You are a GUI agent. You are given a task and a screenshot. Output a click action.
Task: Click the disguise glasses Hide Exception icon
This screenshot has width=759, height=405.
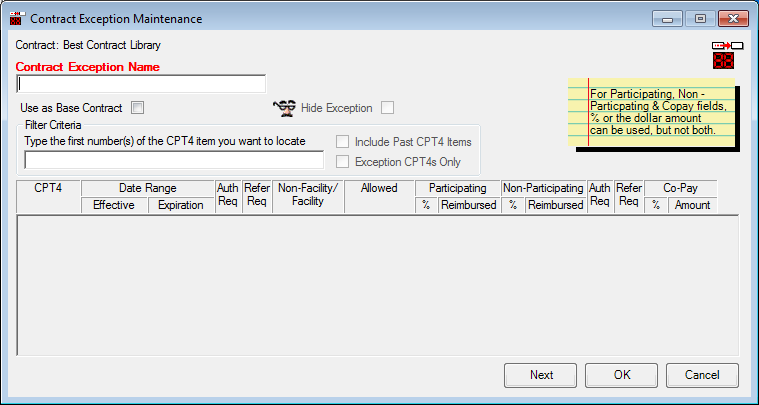click(285, 108)
